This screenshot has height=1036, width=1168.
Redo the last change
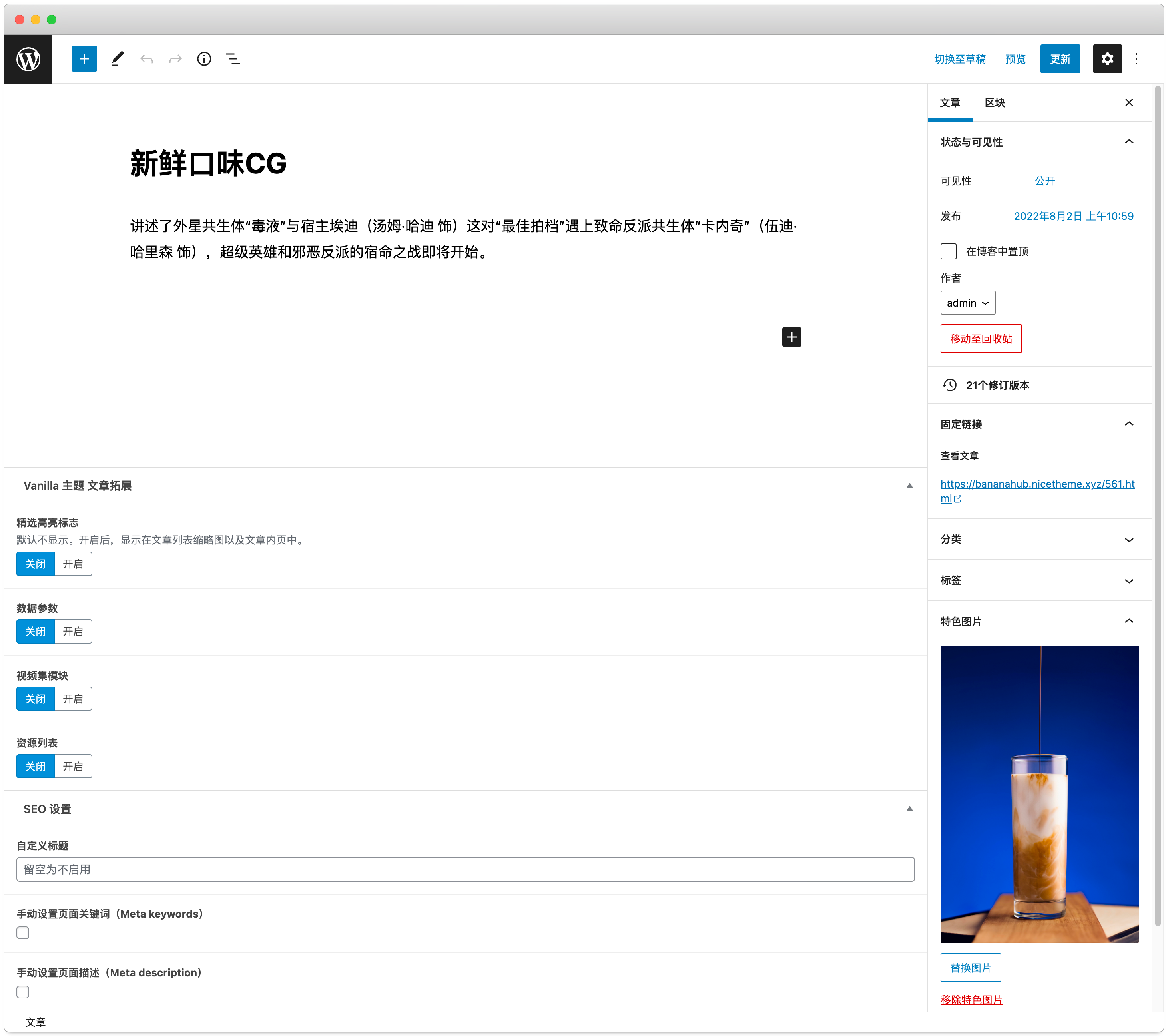coord(175,59)
